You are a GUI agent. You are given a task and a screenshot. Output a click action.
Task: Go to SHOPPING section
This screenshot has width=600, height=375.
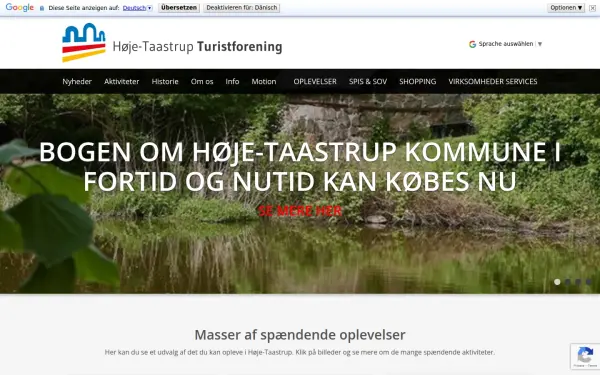(x=417, y=82)
